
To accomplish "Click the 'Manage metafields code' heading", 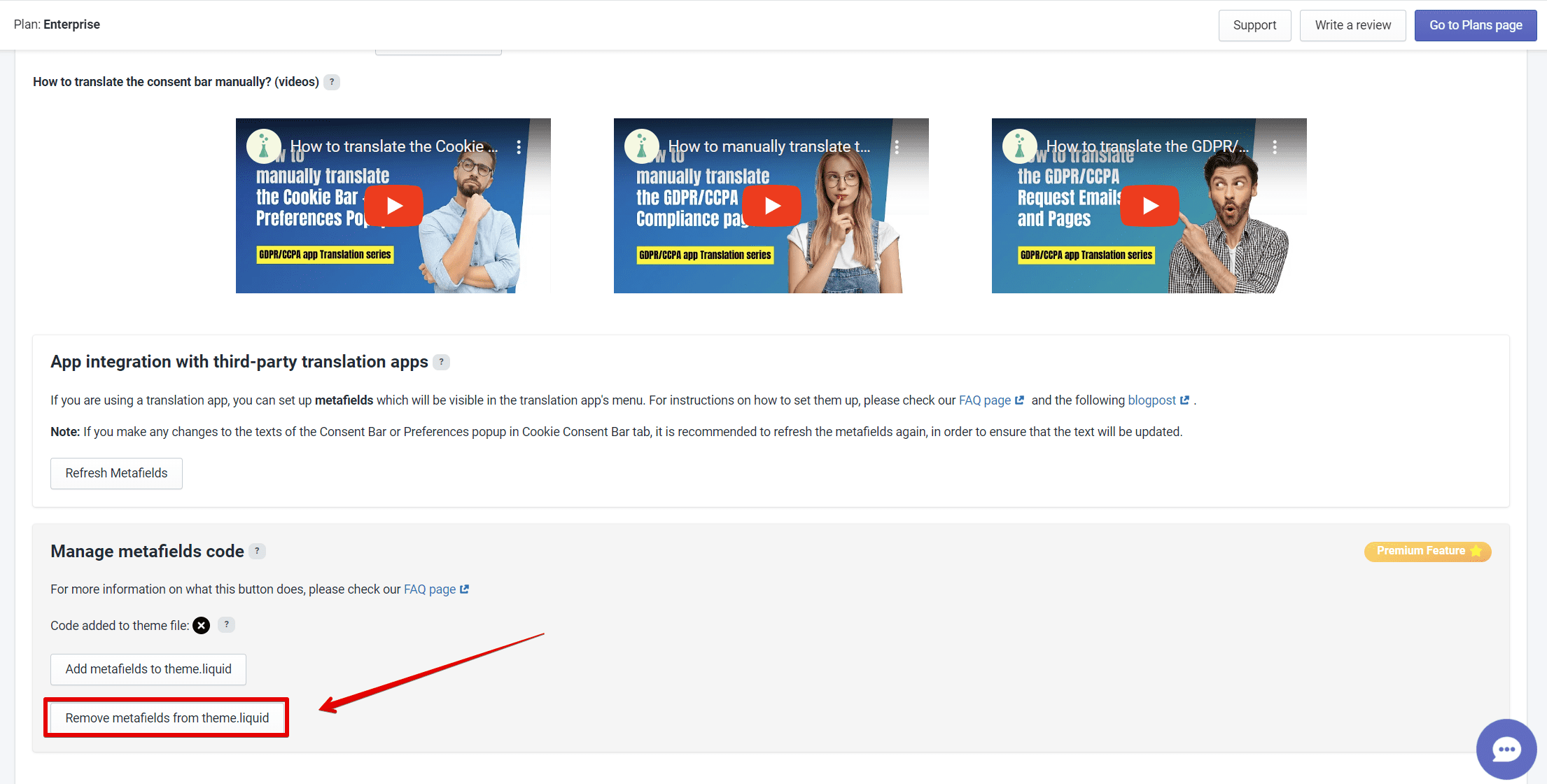I will point(147,552).
